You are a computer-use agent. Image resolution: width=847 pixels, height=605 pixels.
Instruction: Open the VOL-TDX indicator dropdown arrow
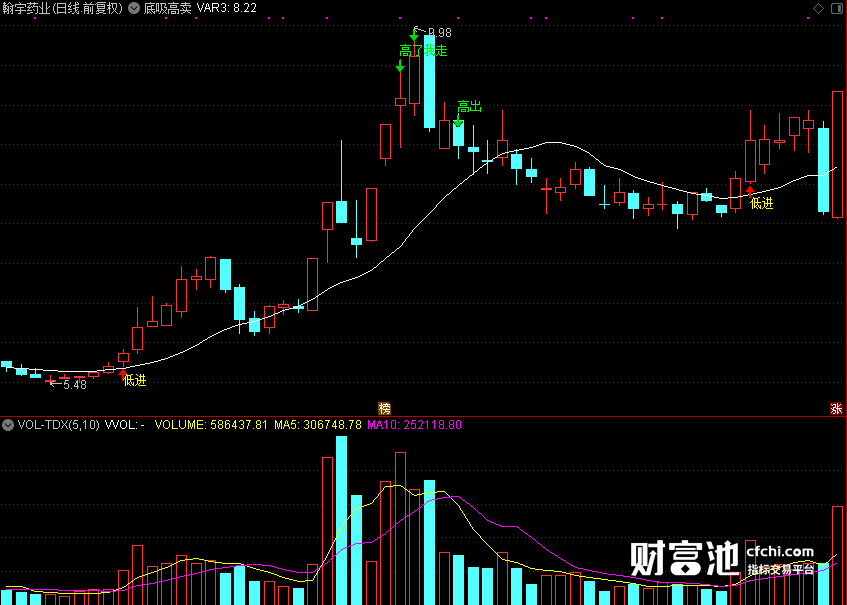8,425
